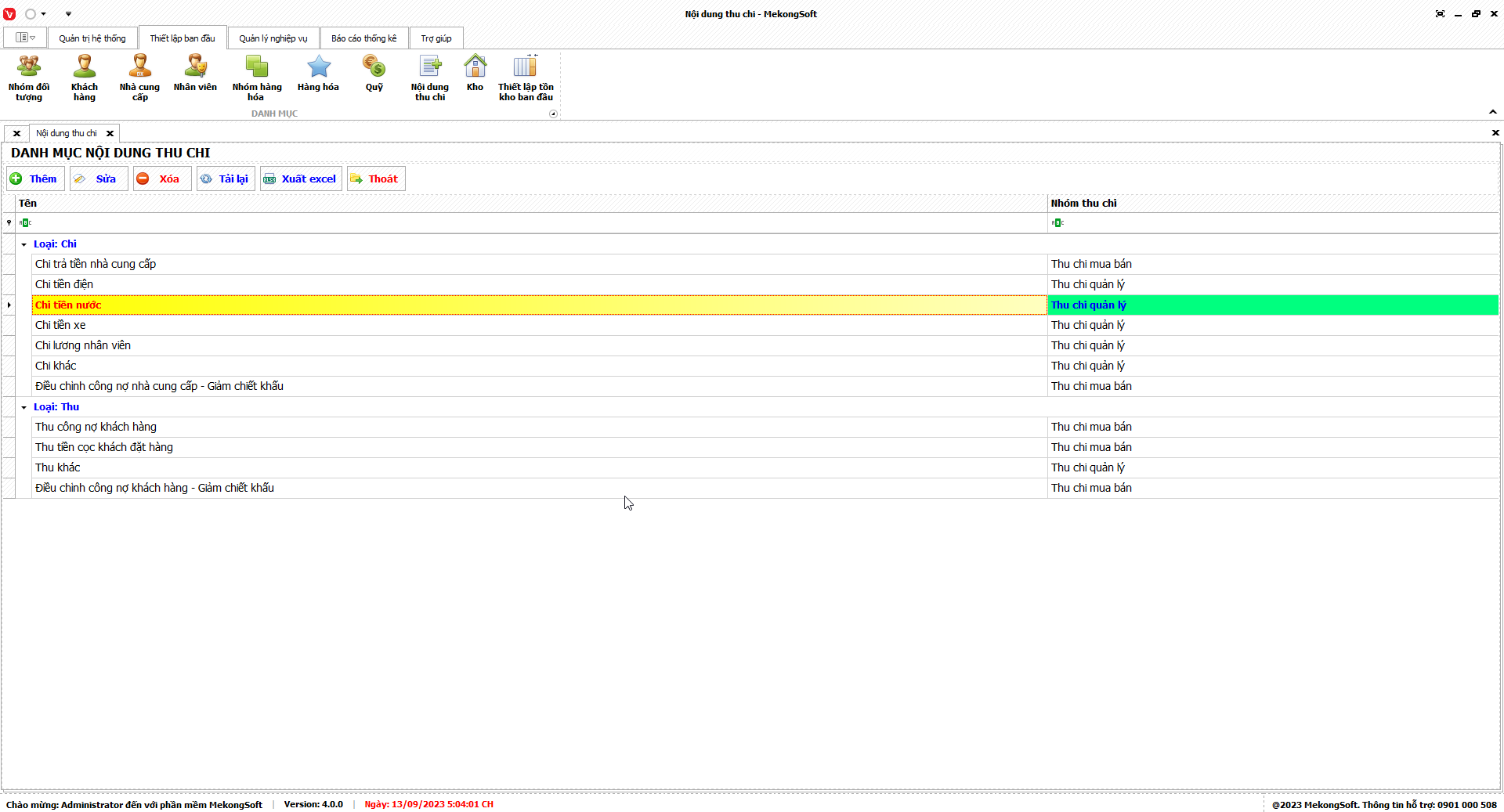The image size is (1504, 812).
Task: Select the Thu khác row
Action: [765, 467]
